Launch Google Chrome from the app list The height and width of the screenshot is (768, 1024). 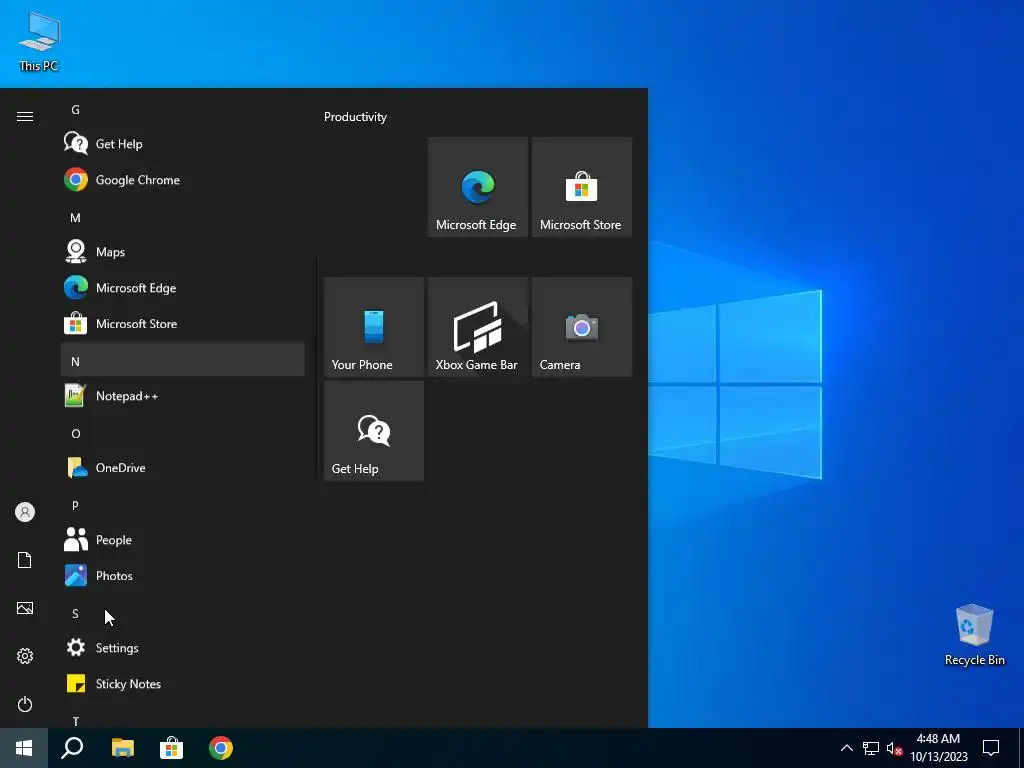(183, 180)
